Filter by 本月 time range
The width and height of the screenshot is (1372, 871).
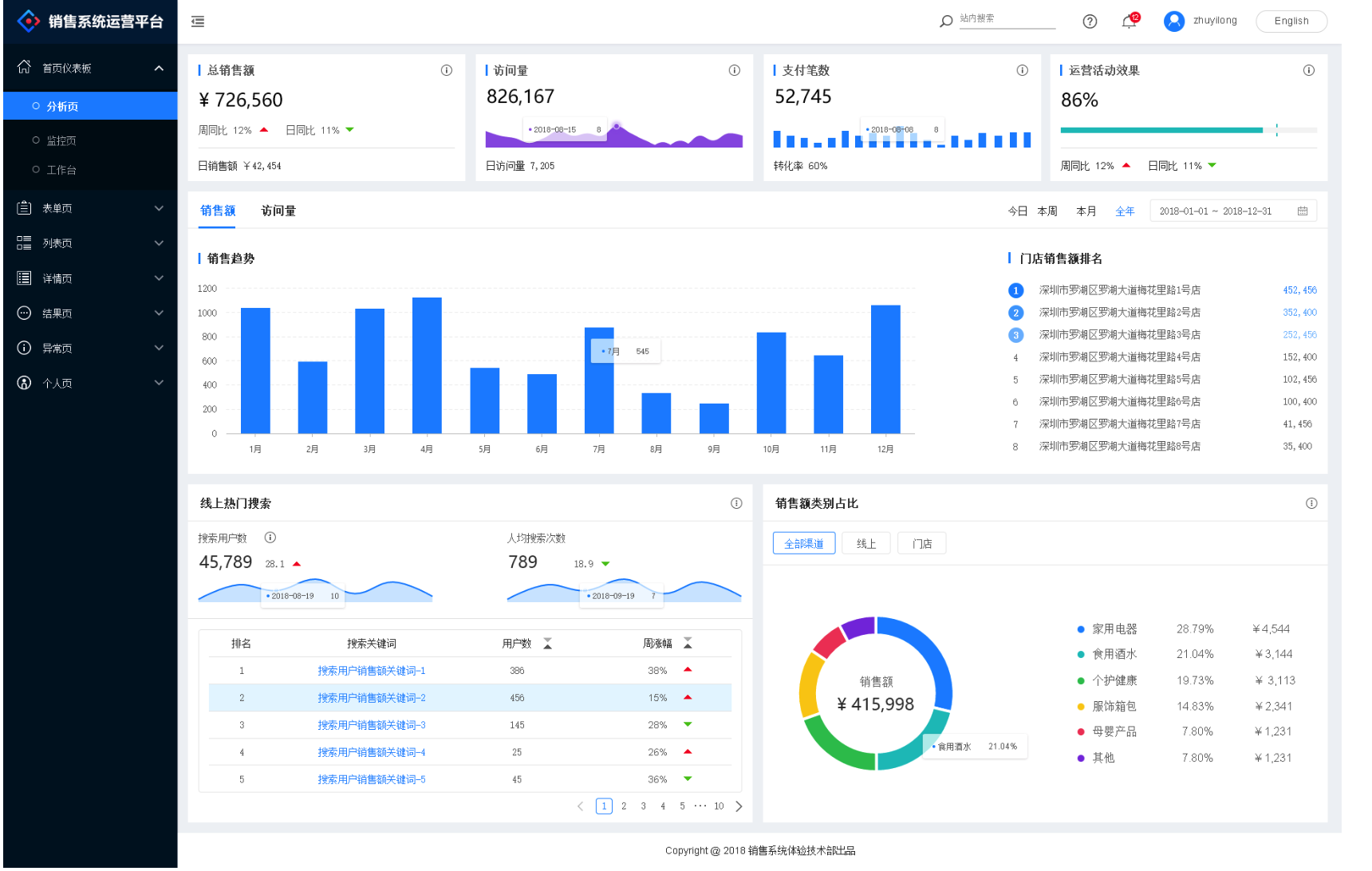(x=1086, y=211)
